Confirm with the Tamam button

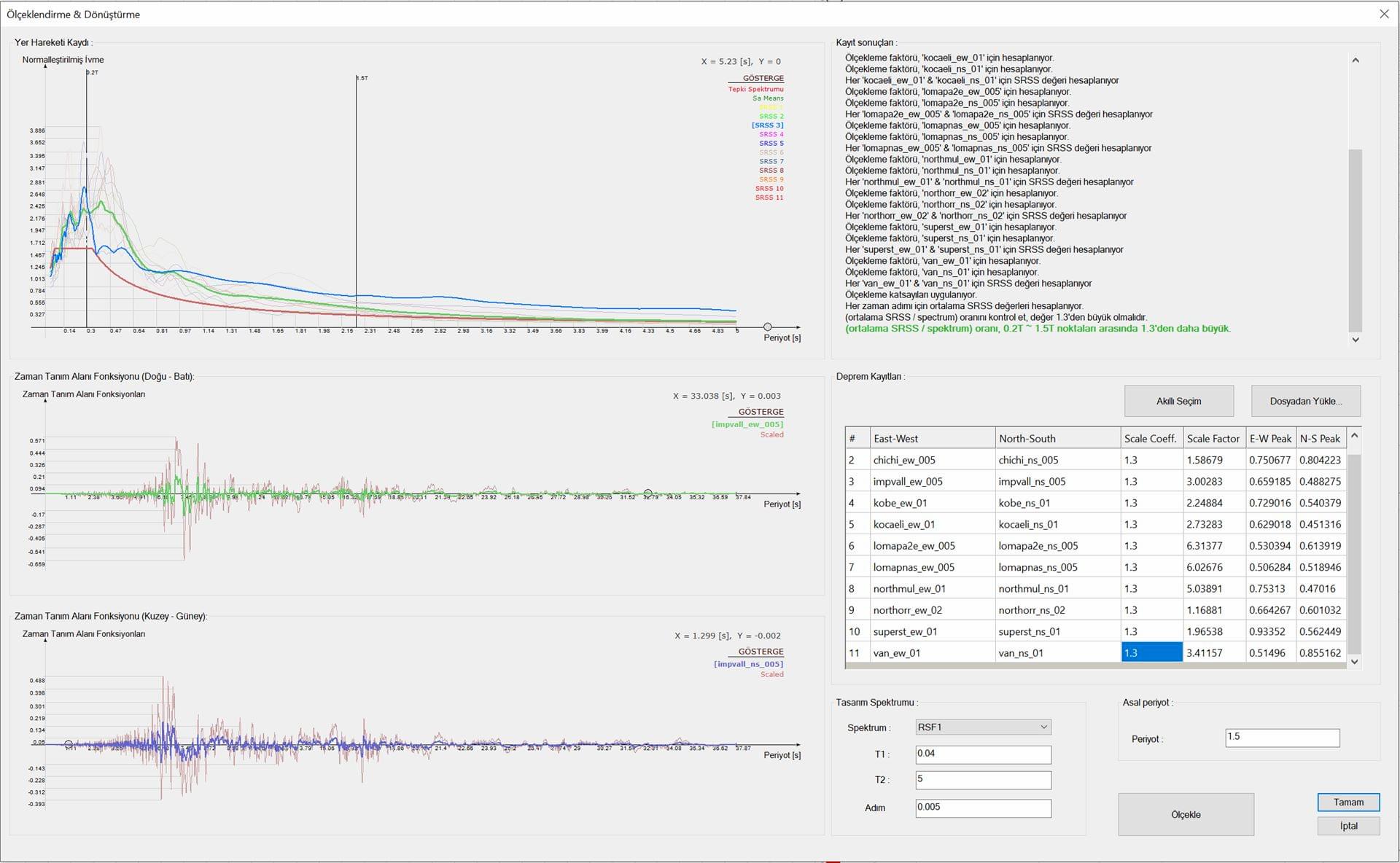coord(1347,802)
